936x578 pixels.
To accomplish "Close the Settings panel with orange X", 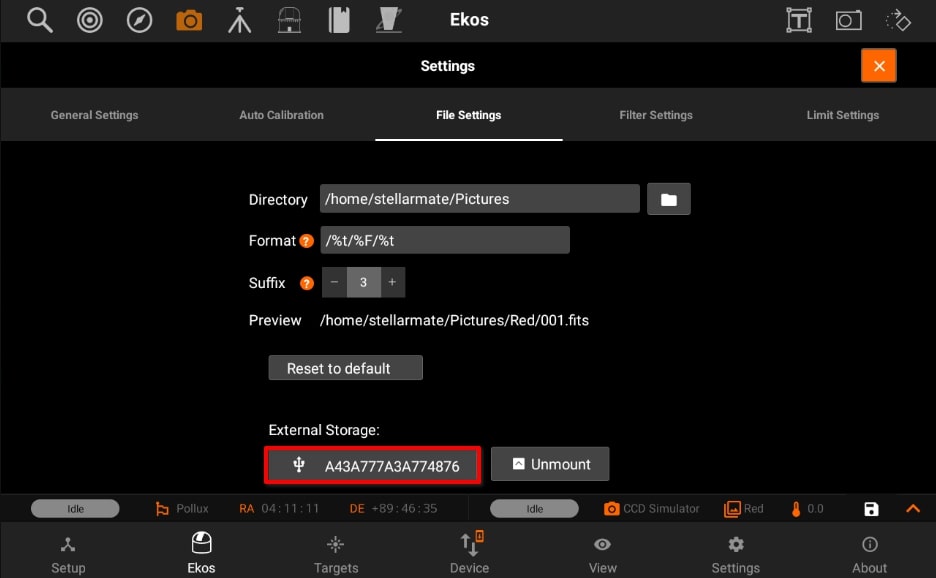I will click(879, 66).
